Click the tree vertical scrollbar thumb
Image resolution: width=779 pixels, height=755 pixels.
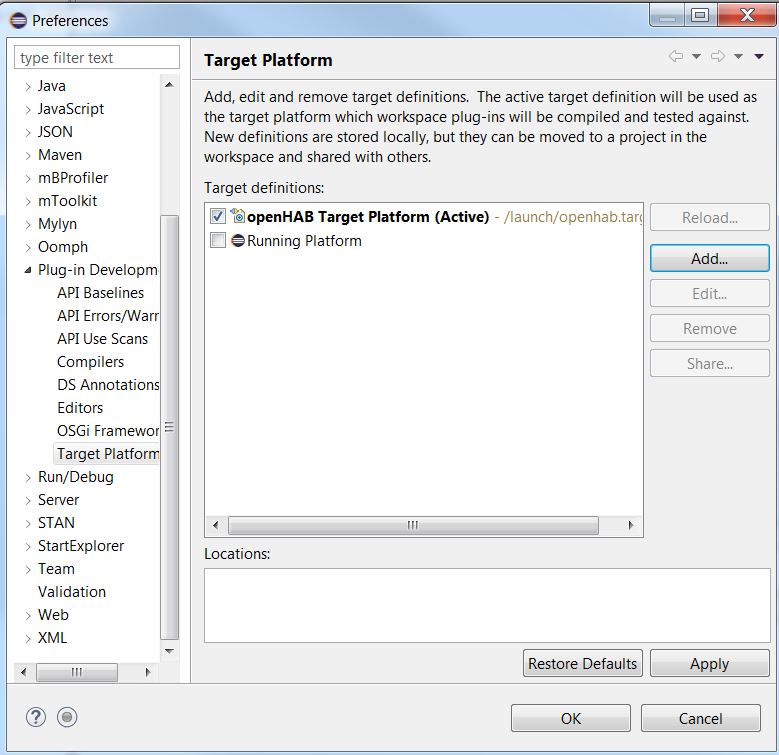pyautogui.click(x=169, y=428)
